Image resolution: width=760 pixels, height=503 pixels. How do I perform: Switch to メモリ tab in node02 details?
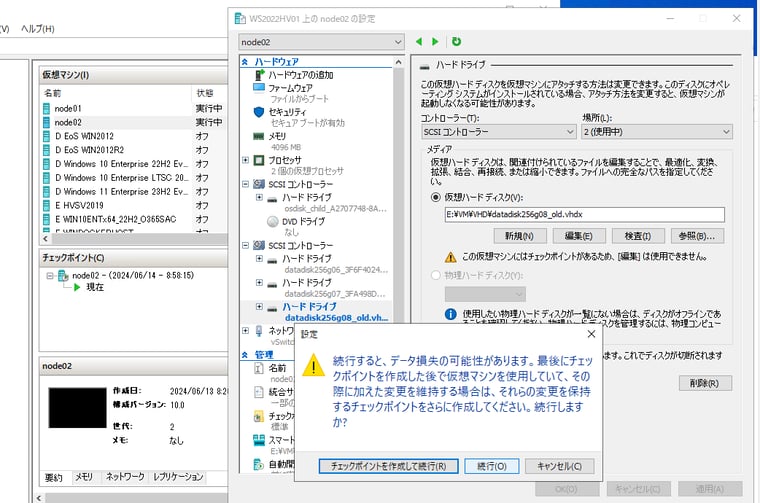[84, 477]
